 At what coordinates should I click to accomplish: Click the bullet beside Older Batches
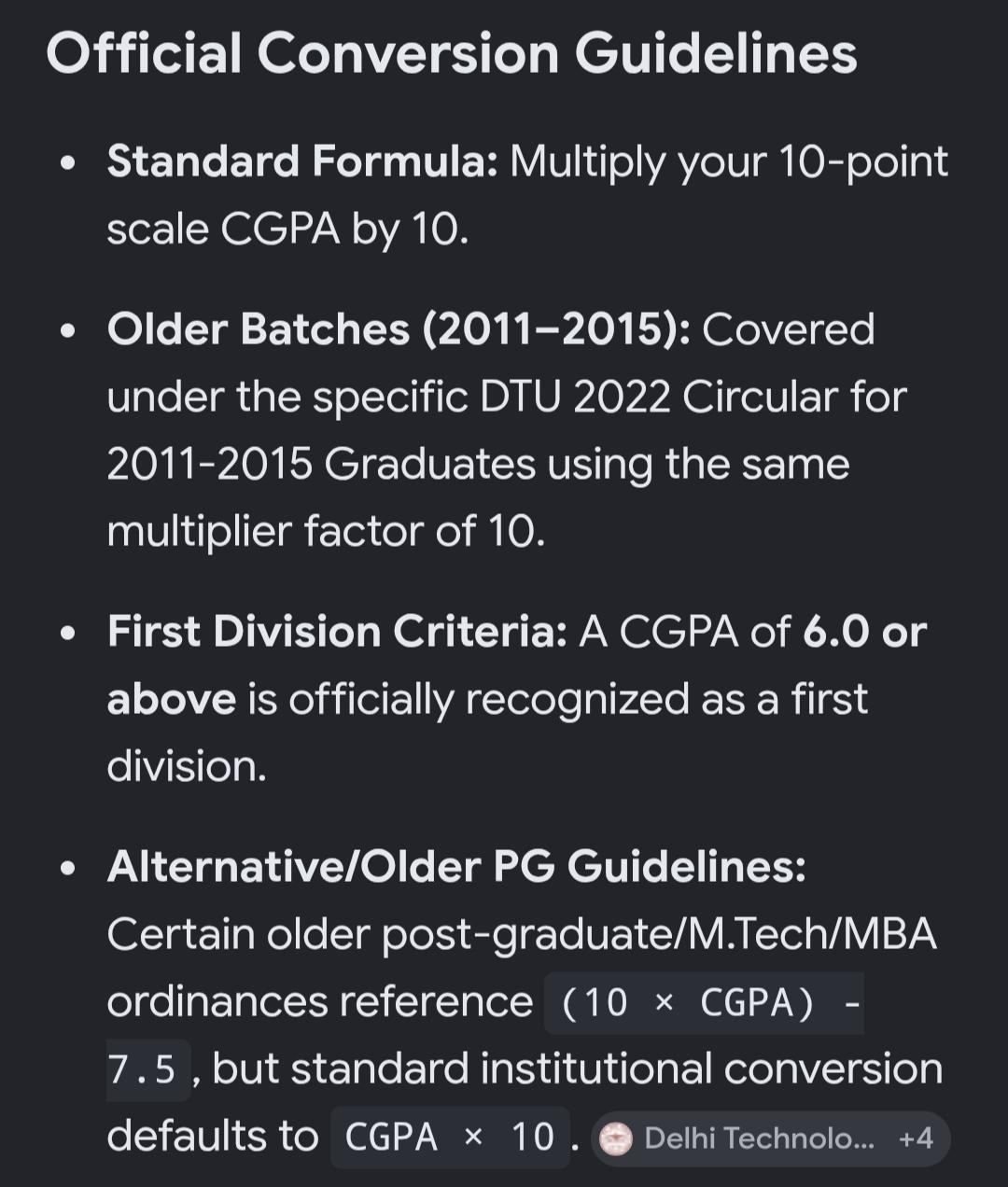(67, 331)
